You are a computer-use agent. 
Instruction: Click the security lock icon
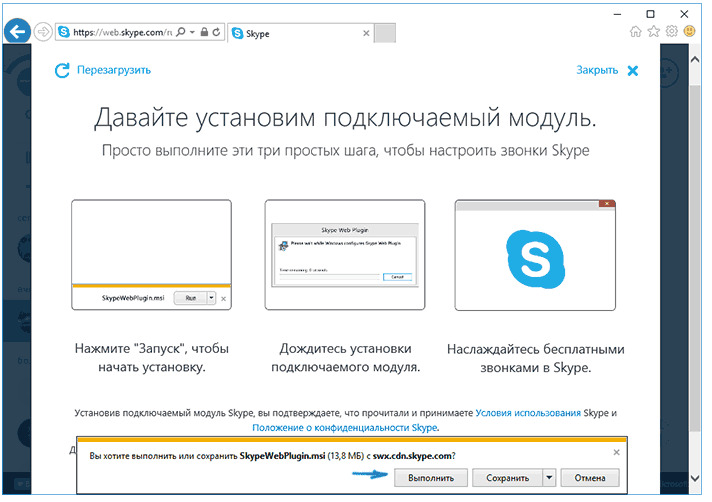click(x=204, y=32)
